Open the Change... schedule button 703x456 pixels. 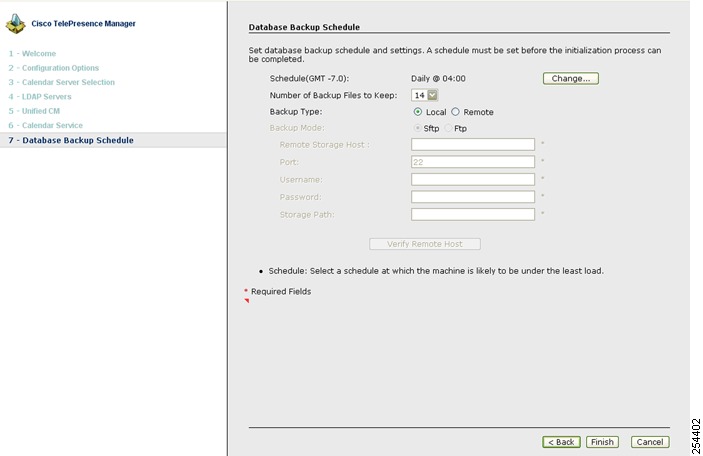pyautogui.click(x=570, y=78)
